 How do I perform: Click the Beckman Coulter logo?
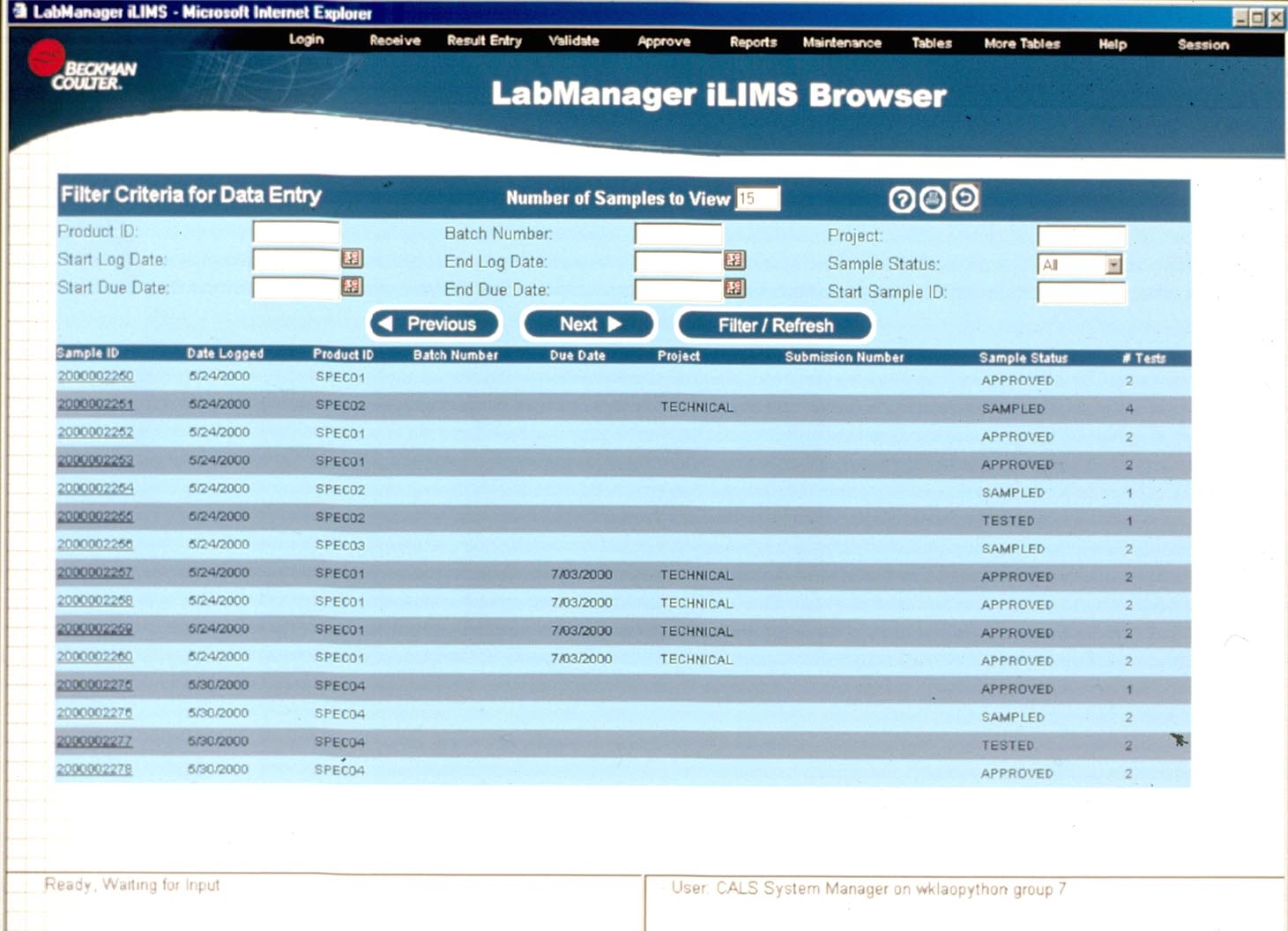pos(81,66)
